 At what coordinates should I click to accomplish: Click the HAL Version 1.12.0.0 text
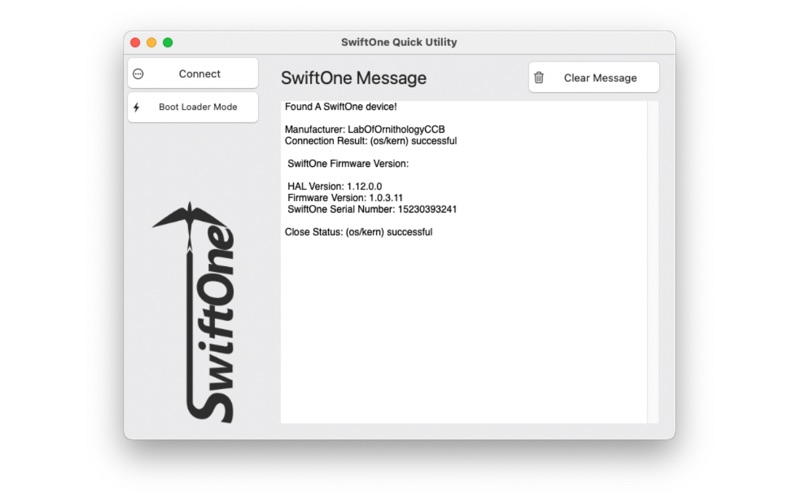coord(334,187)
